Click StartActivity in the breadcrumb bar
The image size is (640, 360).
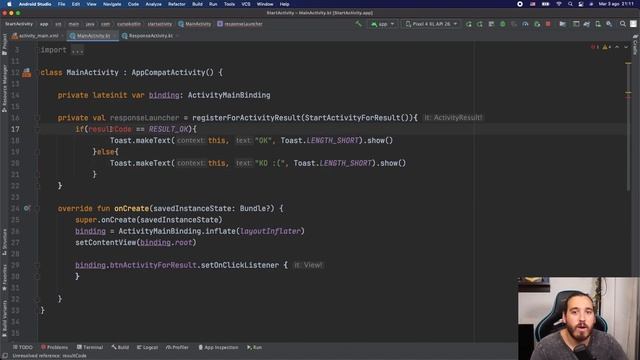(19, 24)
